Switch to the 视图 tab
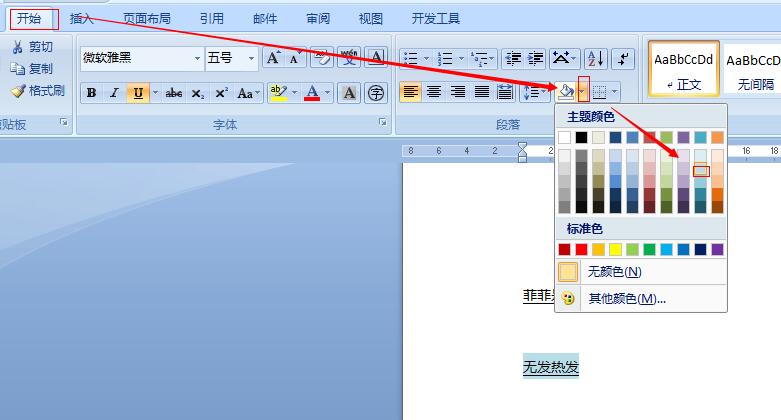781x420 pixels. (371, 19)
